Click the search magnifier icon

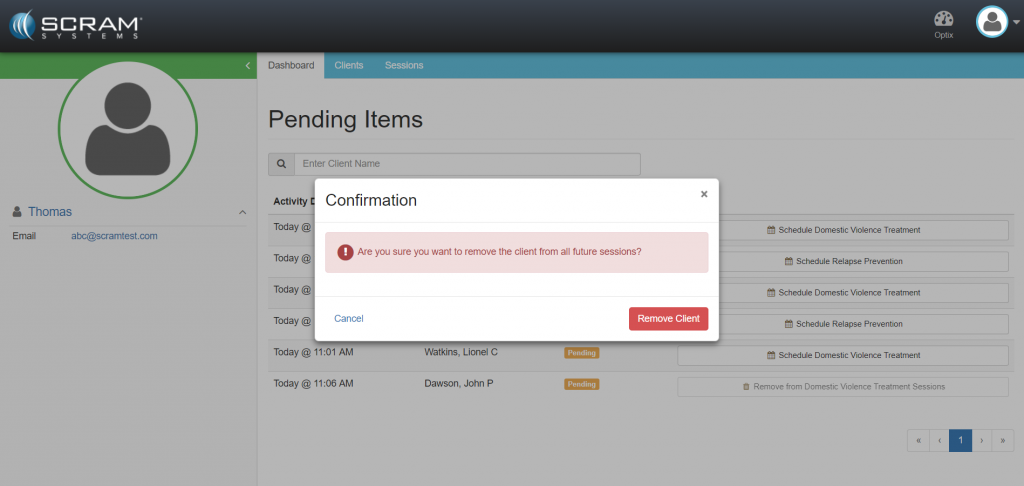click(x=281, y=164)
